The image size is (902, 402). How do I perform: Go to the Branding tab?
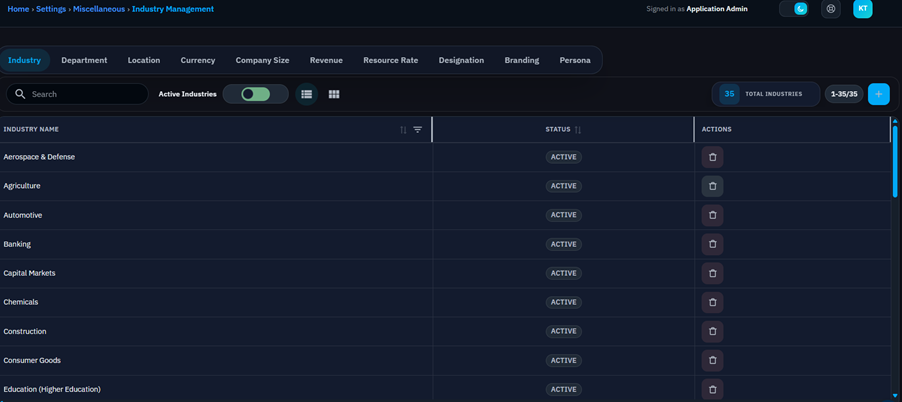(522, 60)
